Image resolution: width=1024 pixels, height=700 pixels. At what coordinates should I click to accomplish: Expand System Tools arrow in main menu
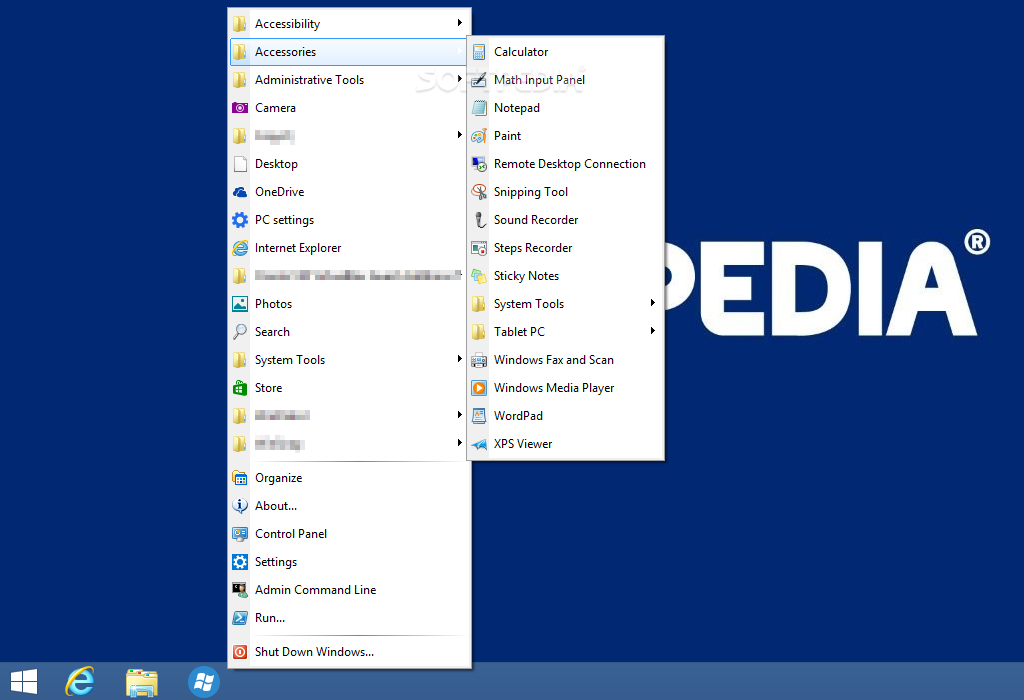click(x=460, y=359)
